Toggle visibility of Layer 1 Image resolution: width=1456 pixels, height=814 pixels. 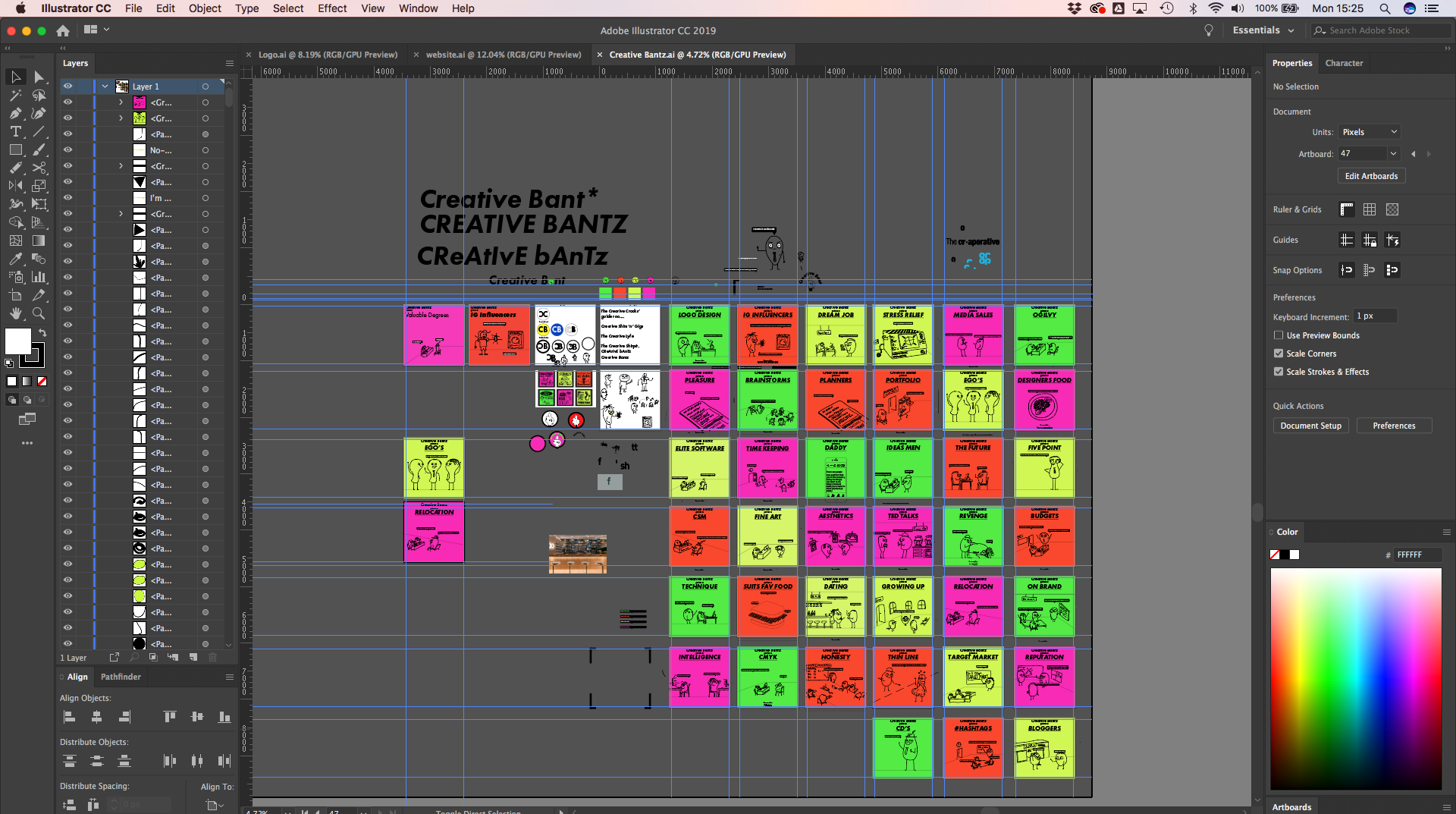tap(67, 86)
